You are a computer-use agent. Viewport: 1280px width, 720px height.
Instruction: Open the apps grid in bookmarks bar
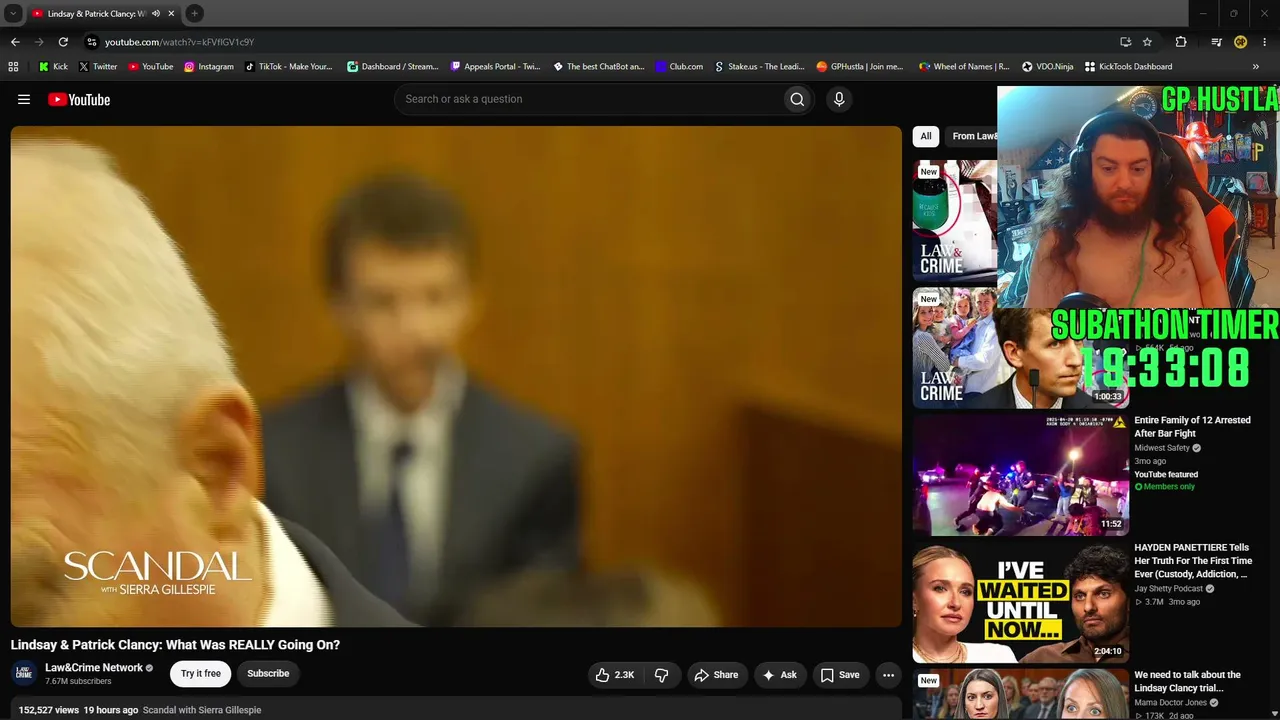[13, 67]
